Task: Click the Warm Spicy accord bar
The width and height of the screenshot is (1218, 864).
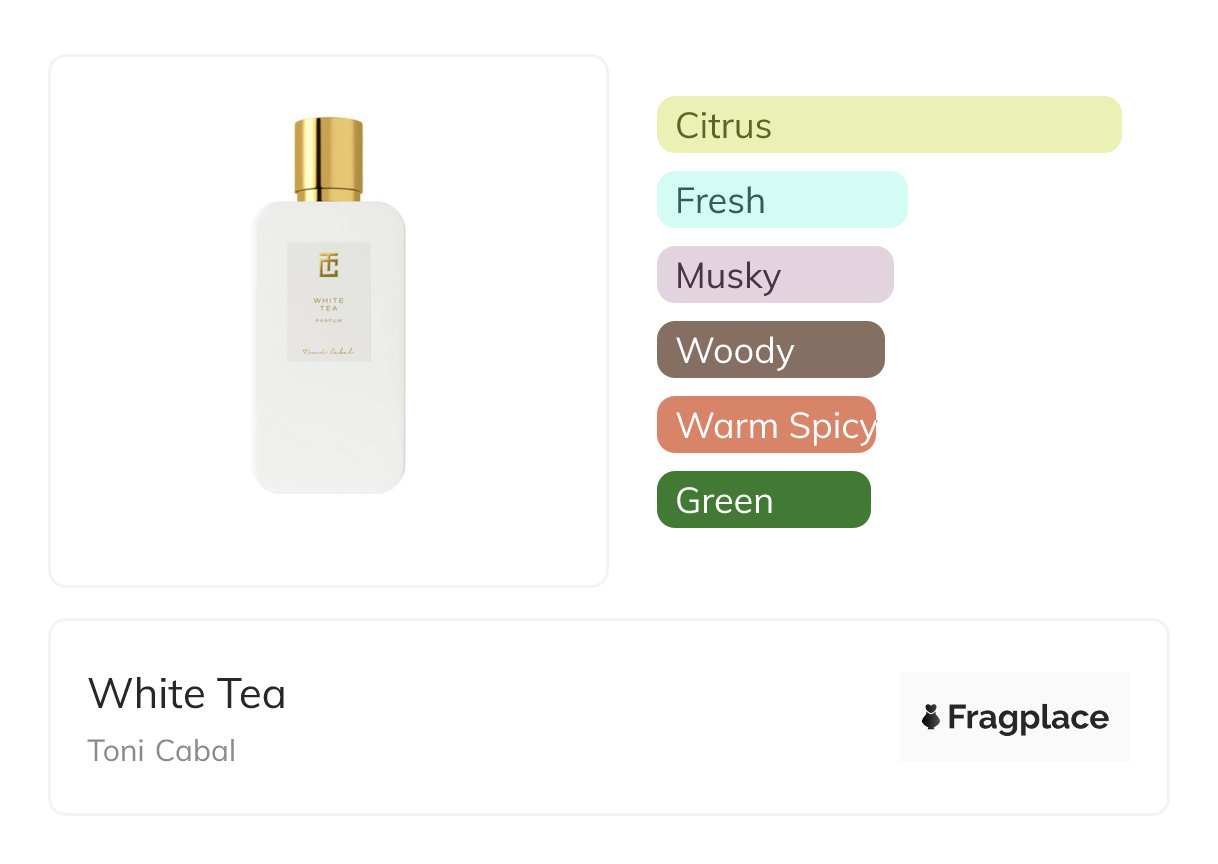Action: [766, 425]
